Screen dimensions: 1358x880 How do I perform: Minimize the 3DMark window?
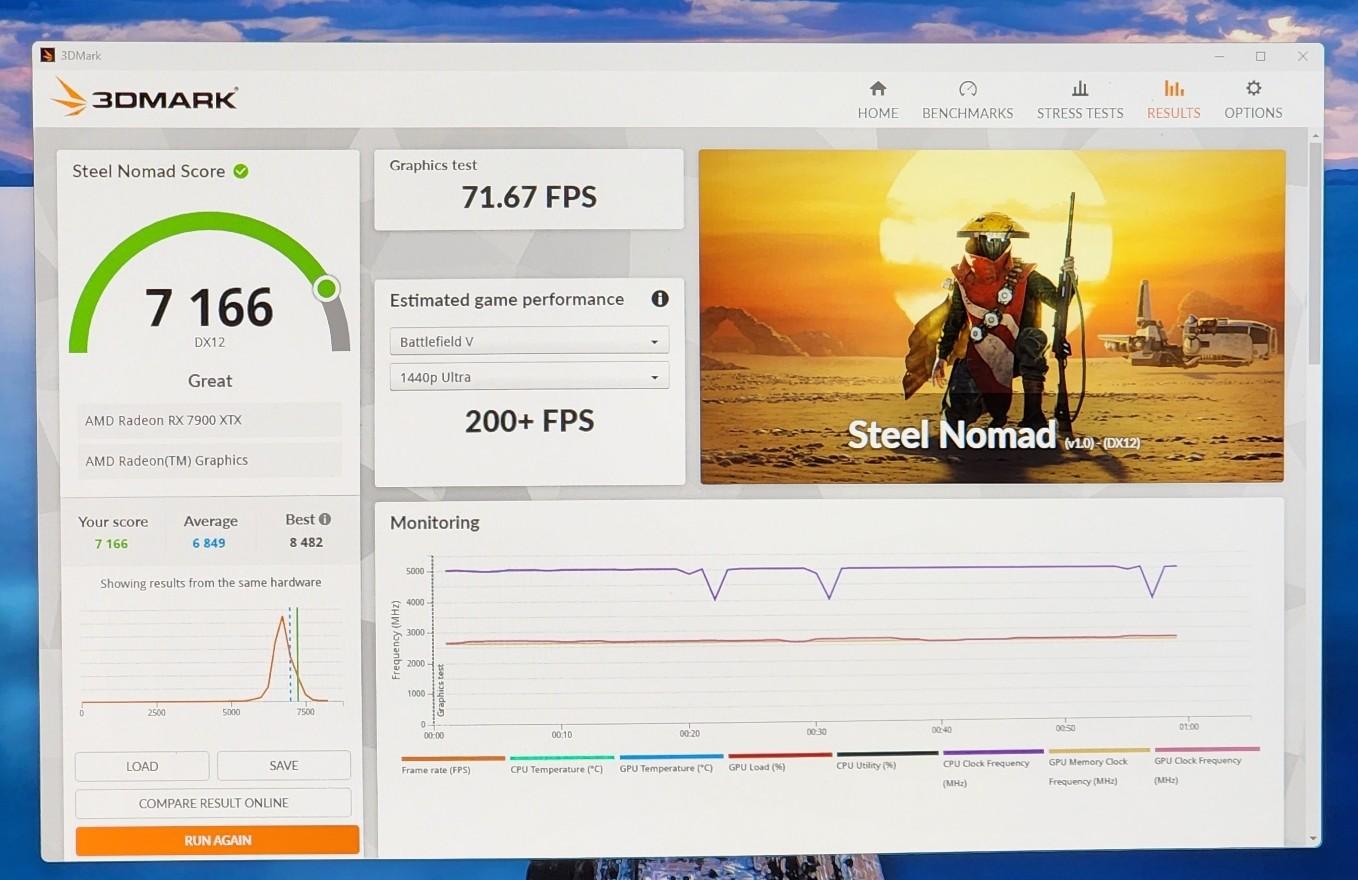[1218, 57]
